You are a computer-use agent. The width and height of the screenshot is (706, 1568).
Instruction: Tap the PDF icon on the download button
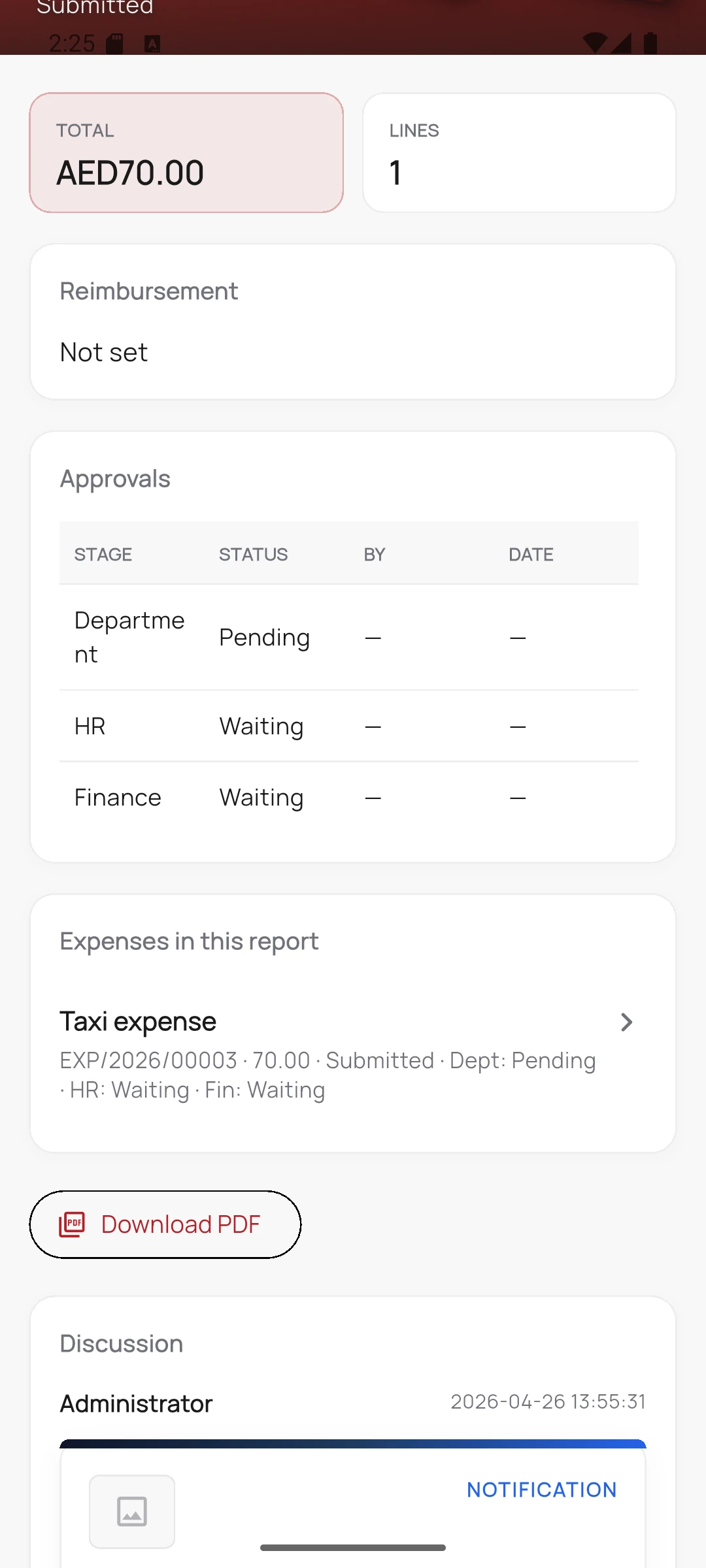tap(72, 1224)
